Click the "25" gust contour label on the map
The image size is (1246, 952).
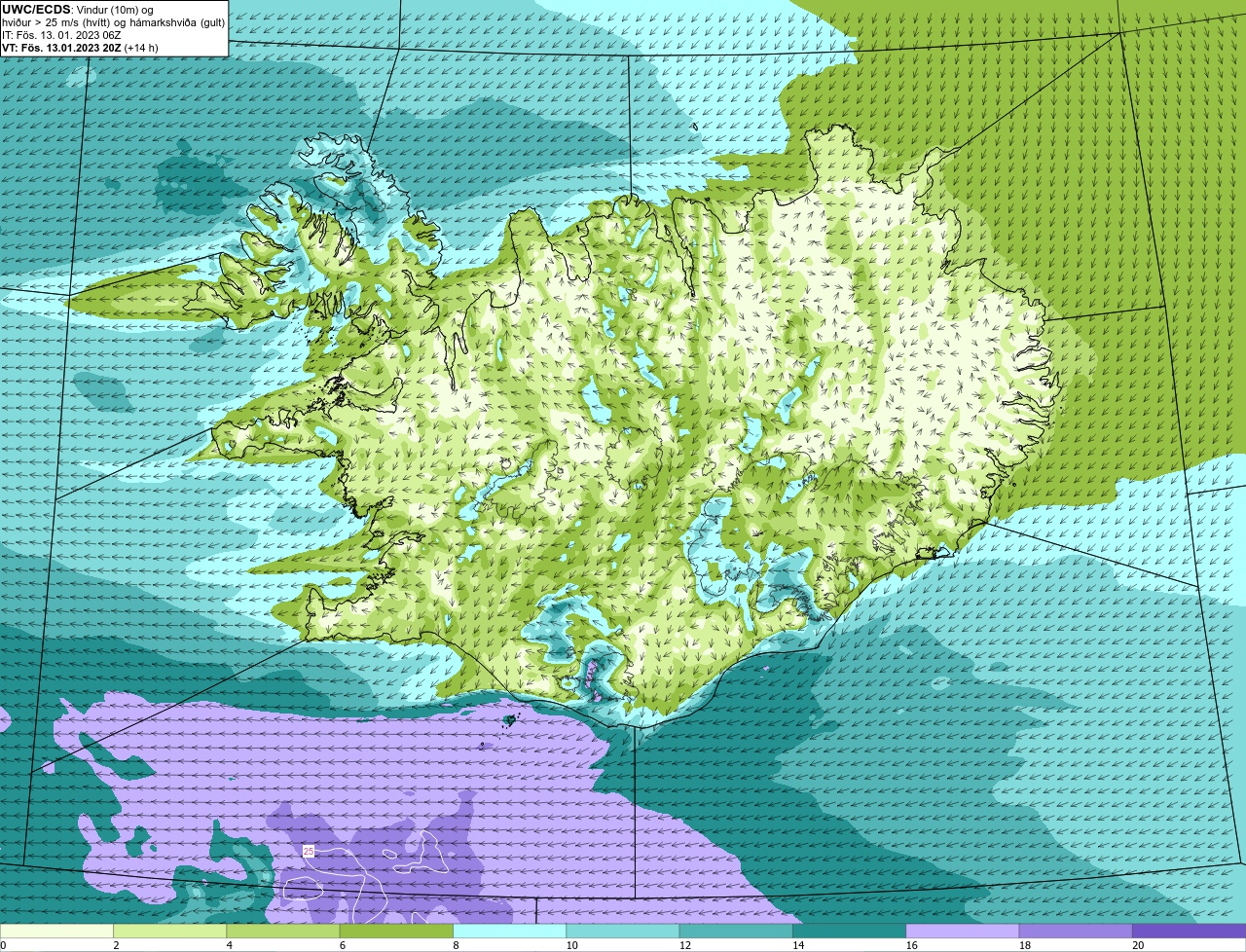coord(309,851)
